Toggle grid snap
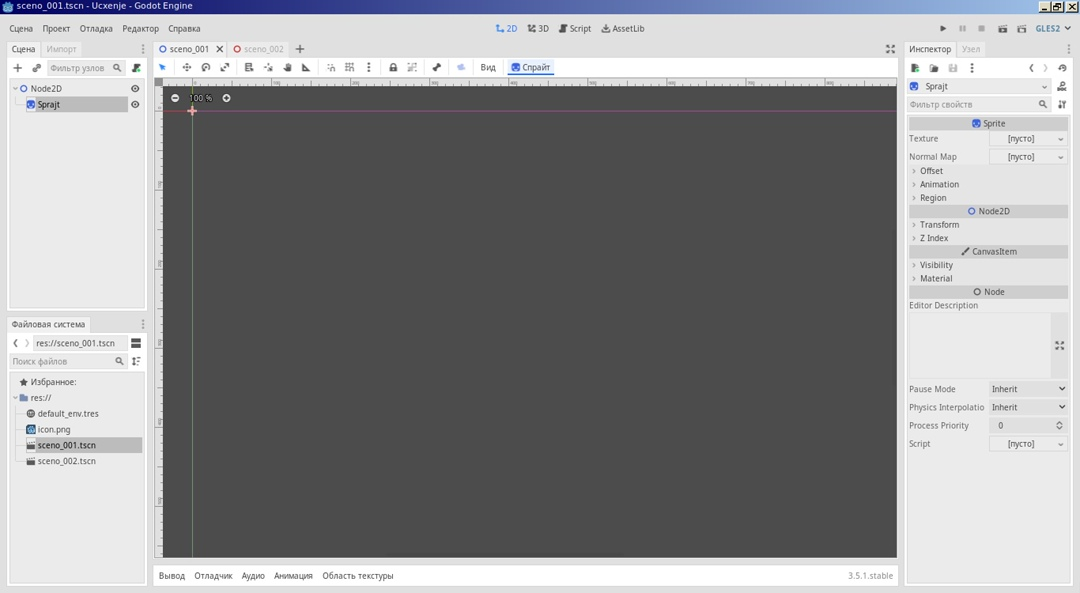The width and height of the screenshot is (1080, 593). [x=350, y=67]
